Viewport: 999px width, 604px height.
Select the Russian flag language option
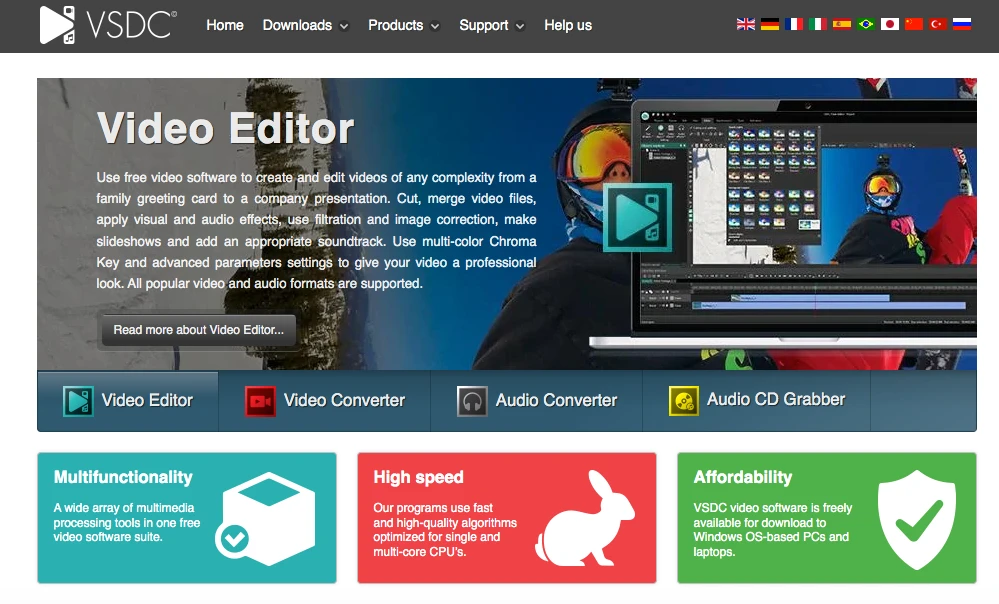[x=962, y=24]
